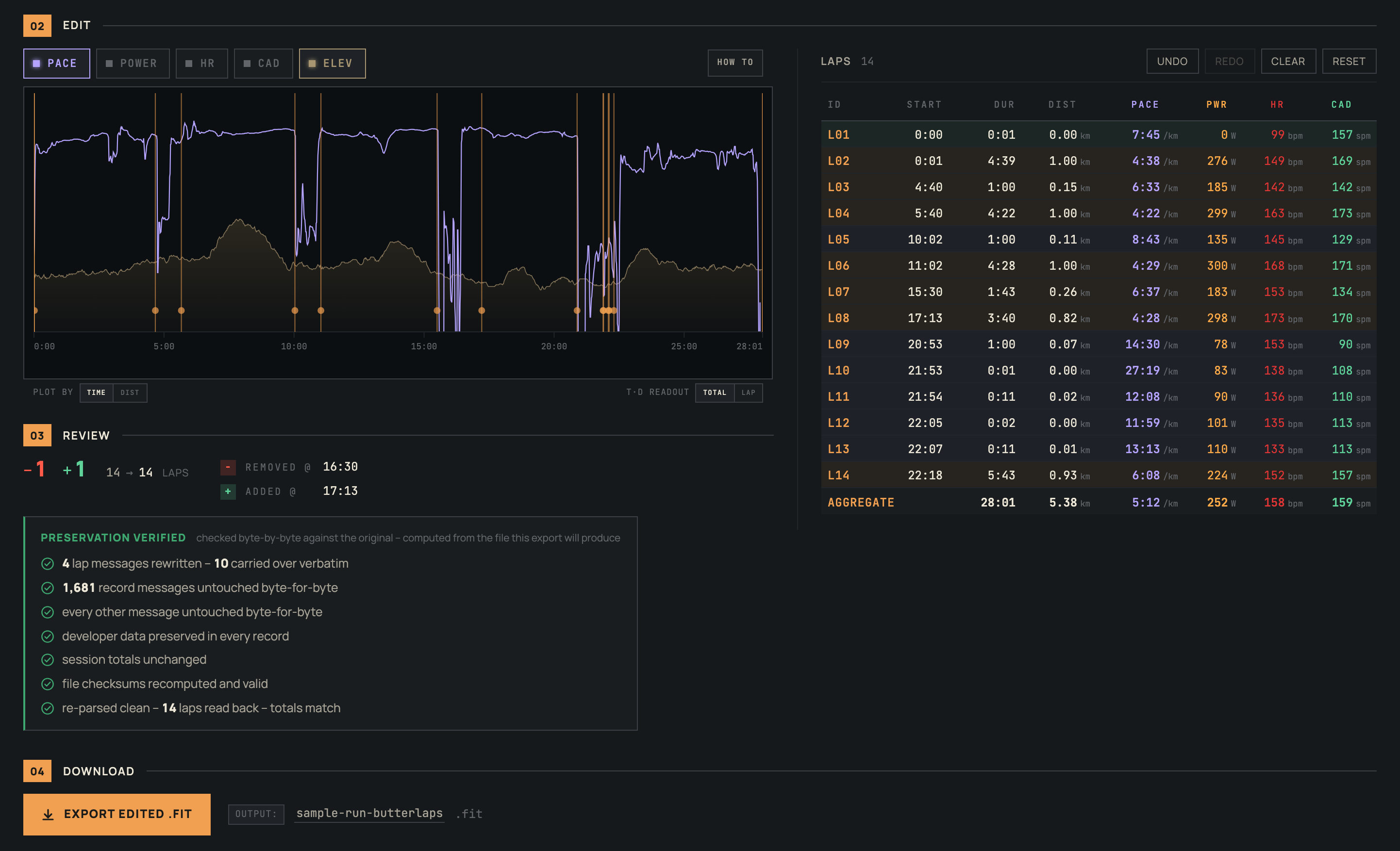Select lap row L09

click(x=1098, y=344)
